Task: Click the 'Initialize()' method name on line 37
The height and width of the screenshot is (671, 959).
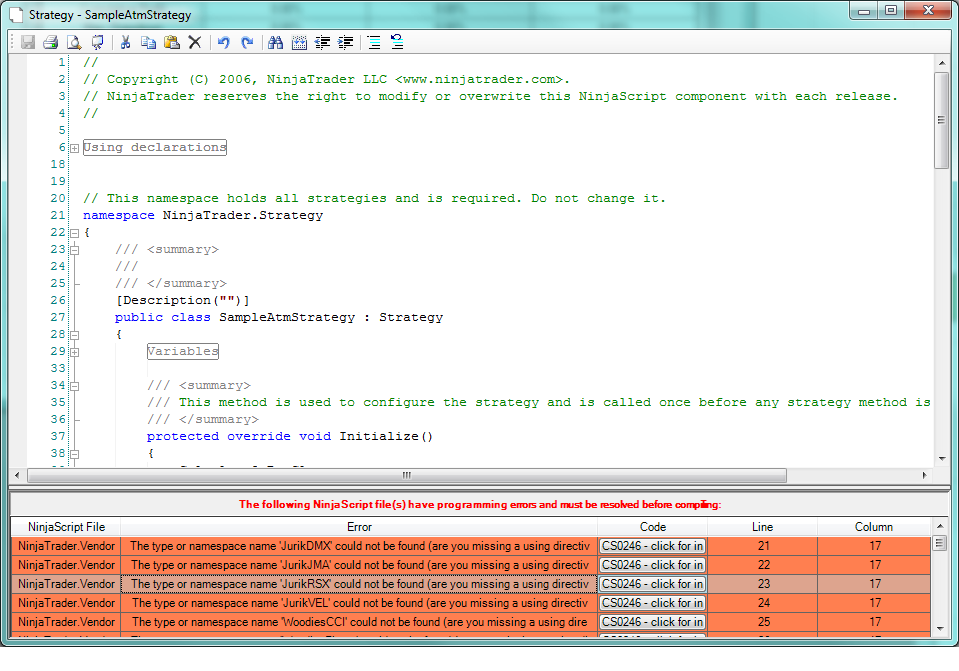Action: pos(386,437)
